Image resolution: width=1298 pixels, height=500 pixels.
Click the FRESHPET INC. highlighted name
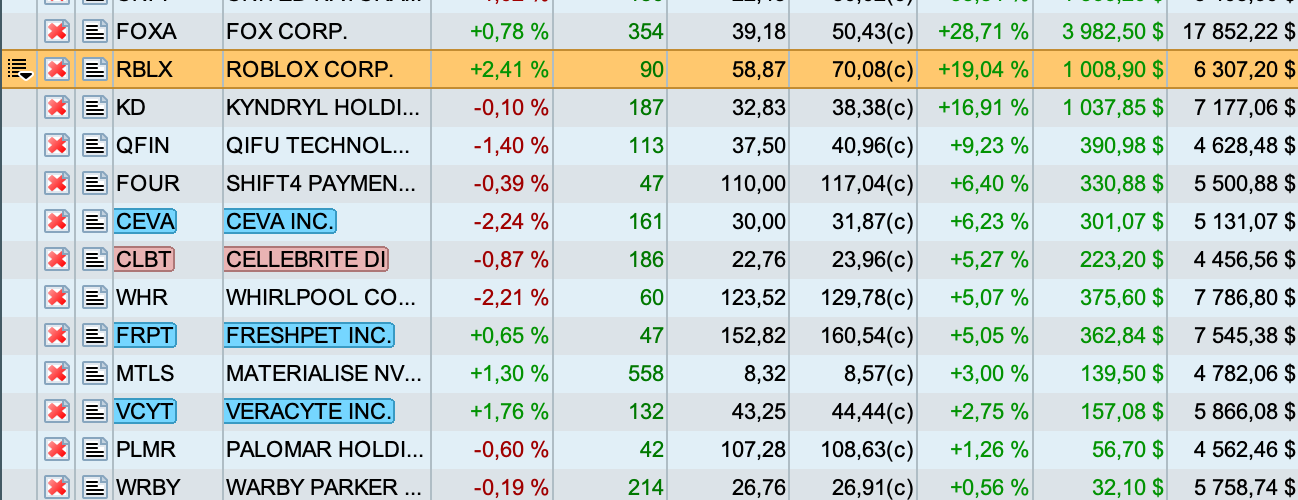(x=309, y=336)
